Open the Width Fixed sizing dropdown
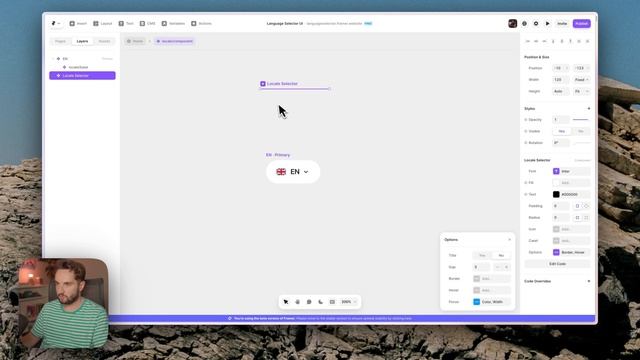This screenshot has width=640, height=360. coord(582,80)
